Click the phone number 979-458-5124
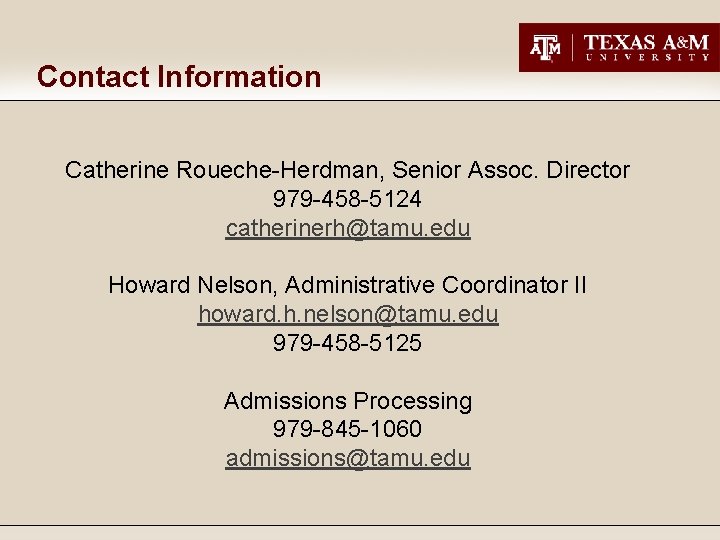The height and width of the screenshot is (540, 720). coord(348,199)
